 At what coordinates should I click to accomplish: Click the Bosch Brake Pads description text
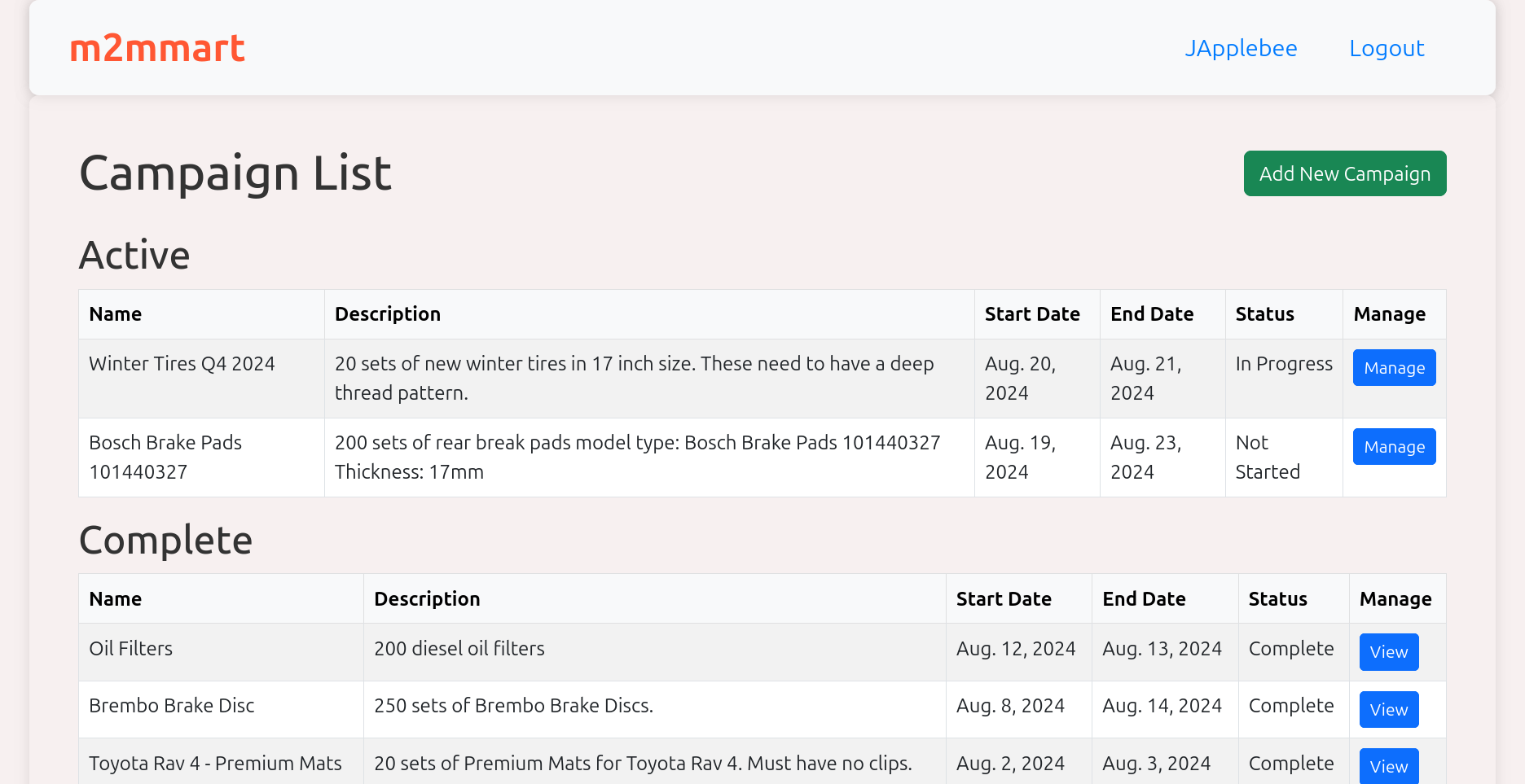pyautogui.click(x=637, y=457)
